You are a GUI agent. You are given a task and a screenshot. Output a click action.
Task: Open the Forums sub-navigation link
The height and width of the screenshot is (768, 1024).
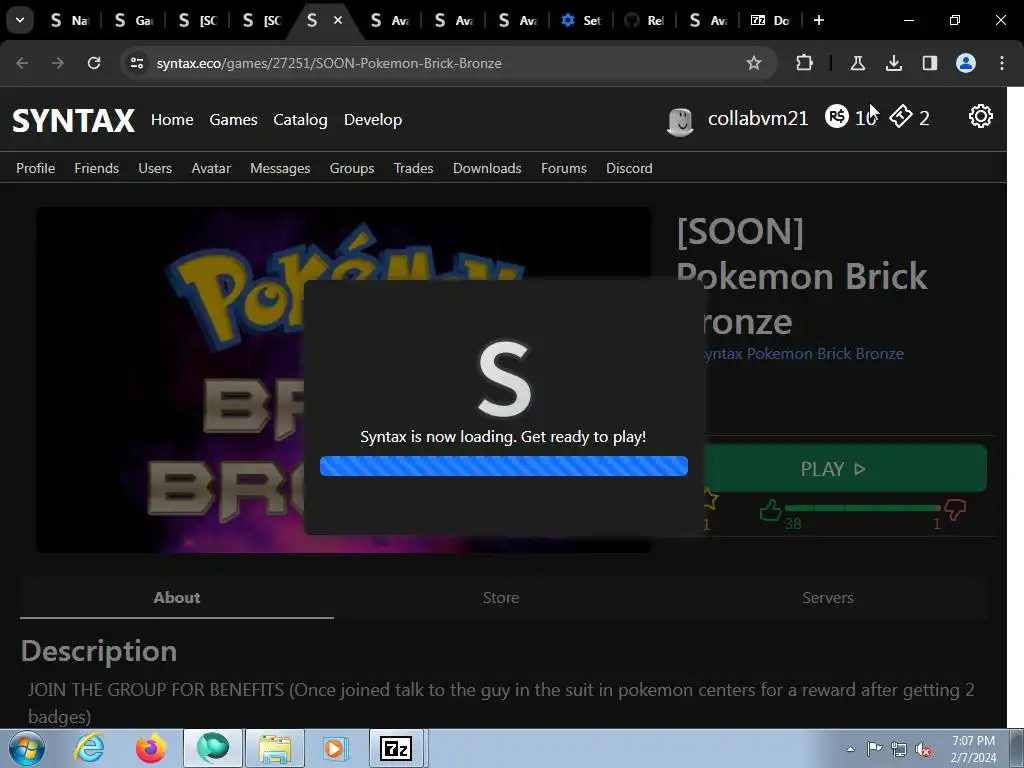pos(564,168)
